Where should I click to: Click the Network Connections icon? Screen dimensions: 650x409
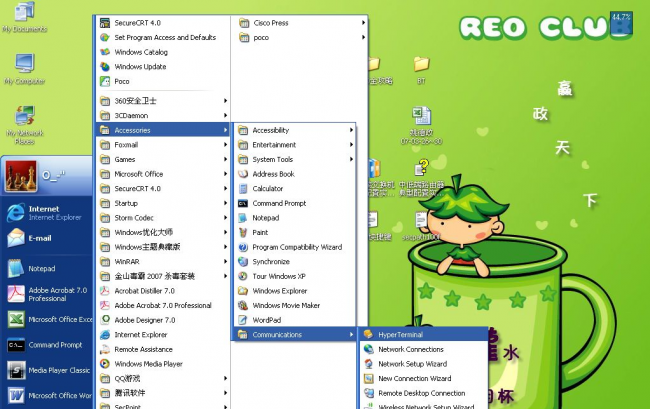tap(369, 349)
